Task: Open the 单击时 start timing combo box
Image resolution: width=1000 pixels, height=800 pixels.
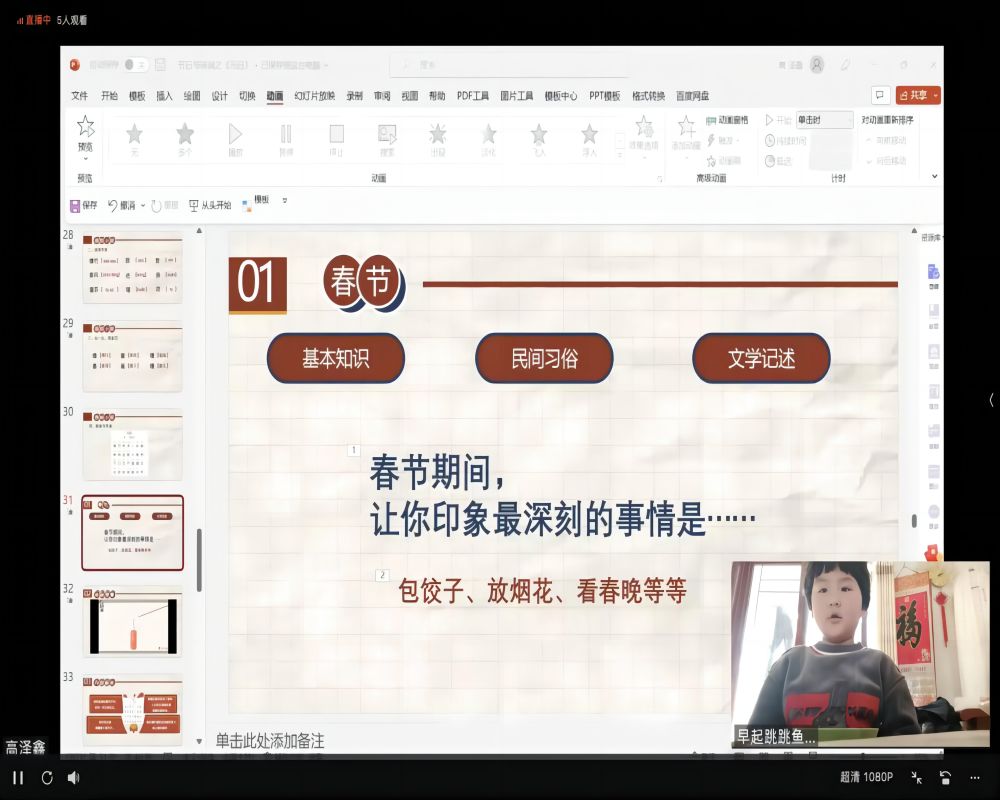Action: pyautogui.click(x=824, y=120)
